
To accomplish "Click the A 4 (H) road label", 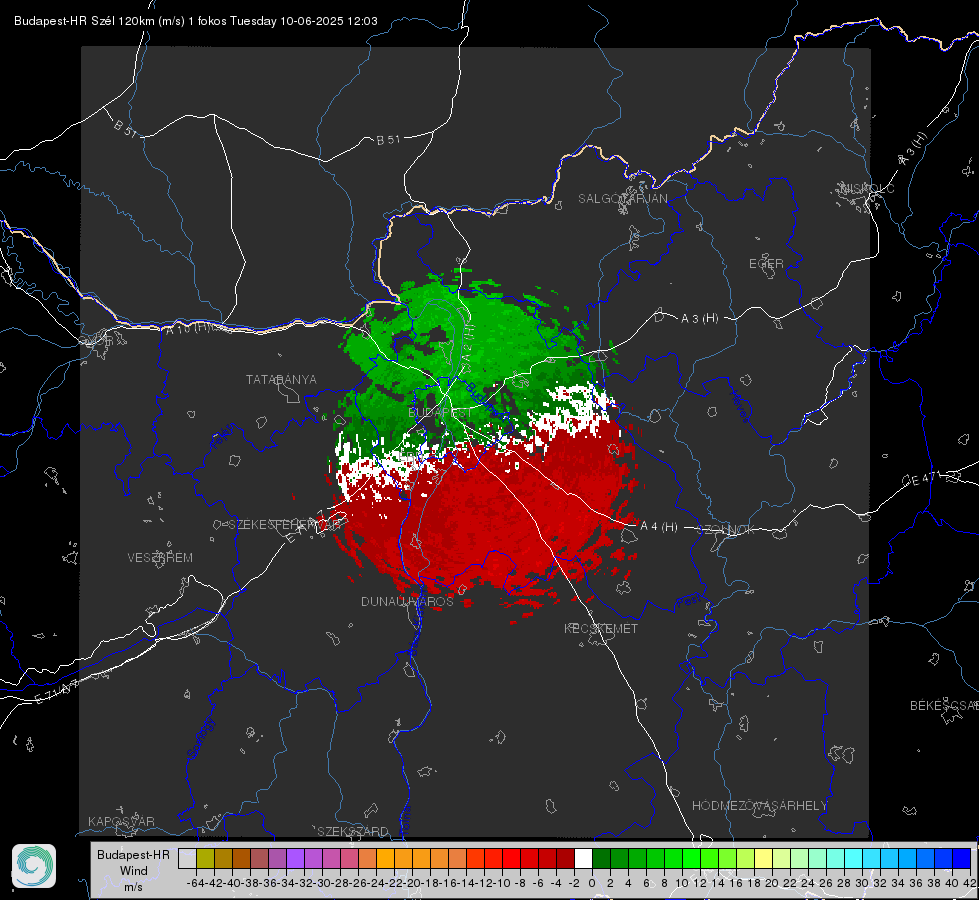I will pos(659,527).
